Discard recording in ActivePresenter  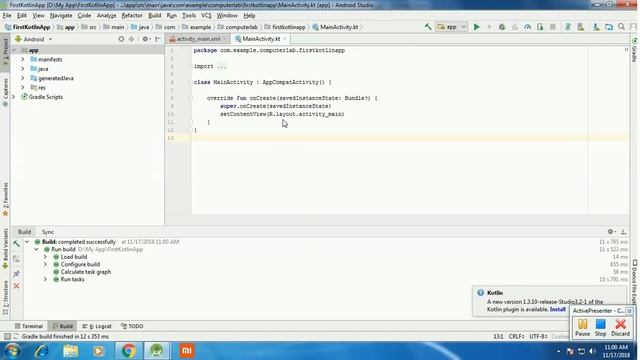[620, 328]
